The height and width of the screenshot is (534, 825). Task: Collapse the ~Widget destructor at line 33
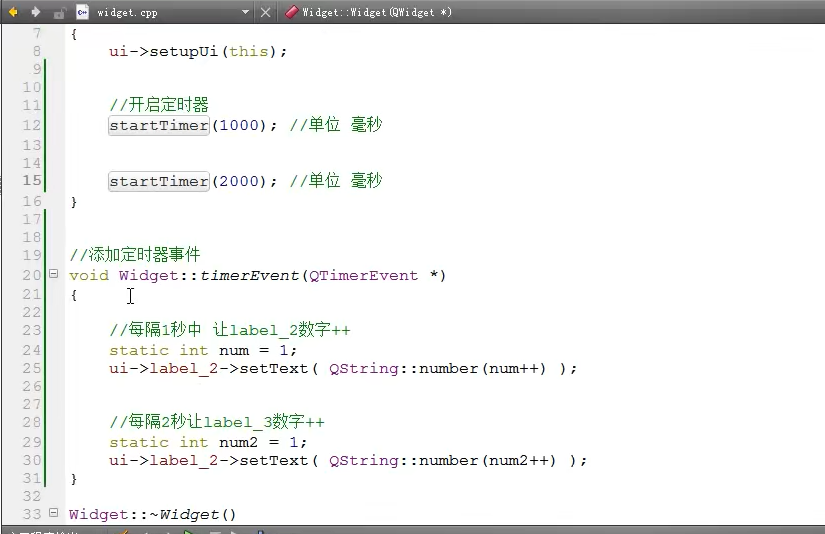click(54, 512)
